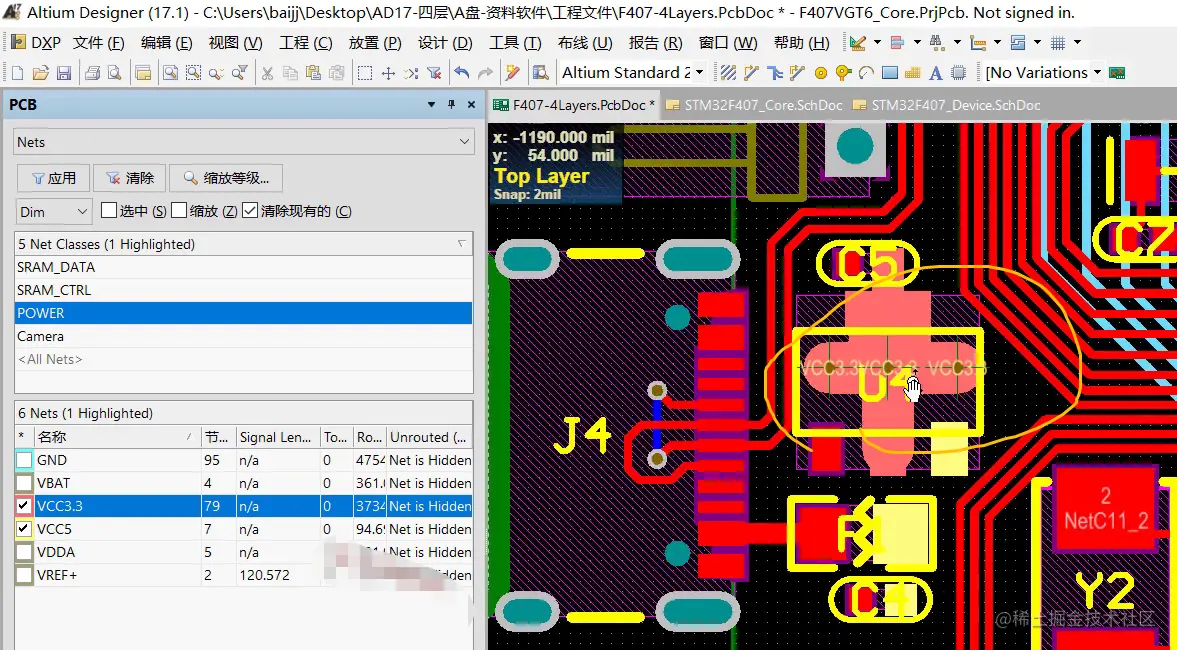
Task: Pin the PCB panel with pushpin
Action: [451, 104]
